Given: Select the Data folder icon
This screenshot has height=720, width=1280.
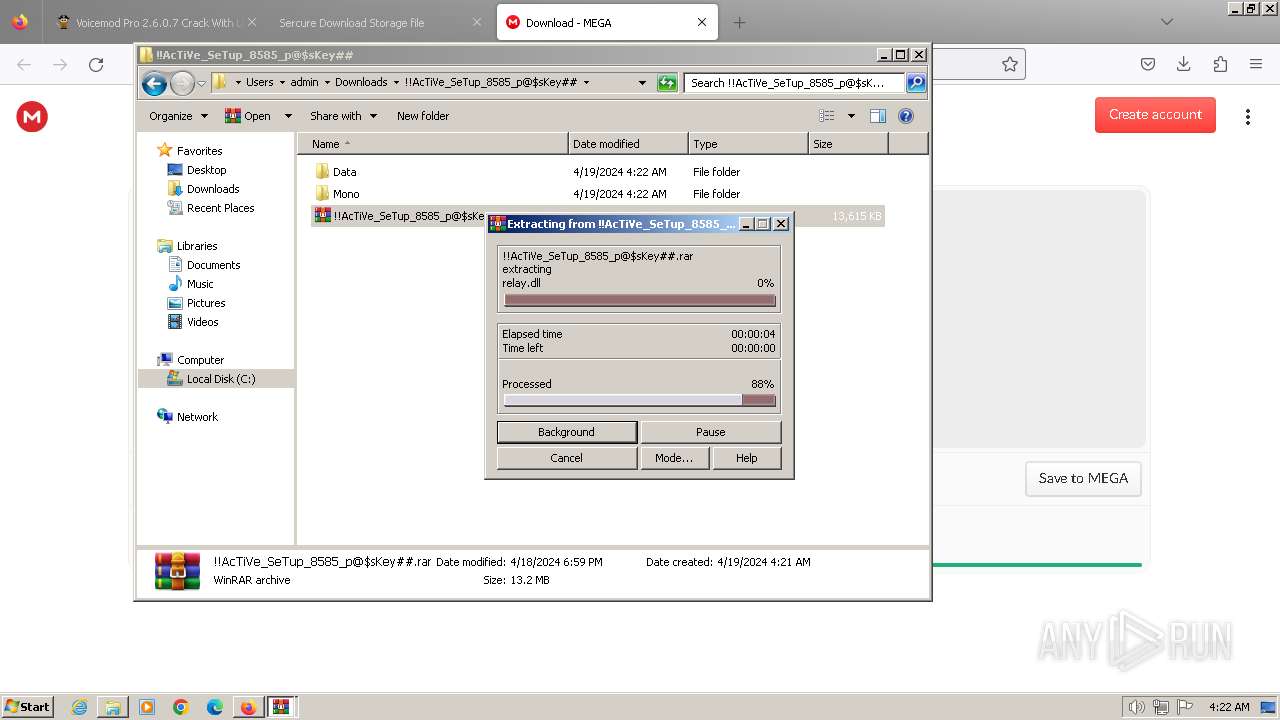Looking at the screenshot, I should pyautogui.click(x=322, y=171).
